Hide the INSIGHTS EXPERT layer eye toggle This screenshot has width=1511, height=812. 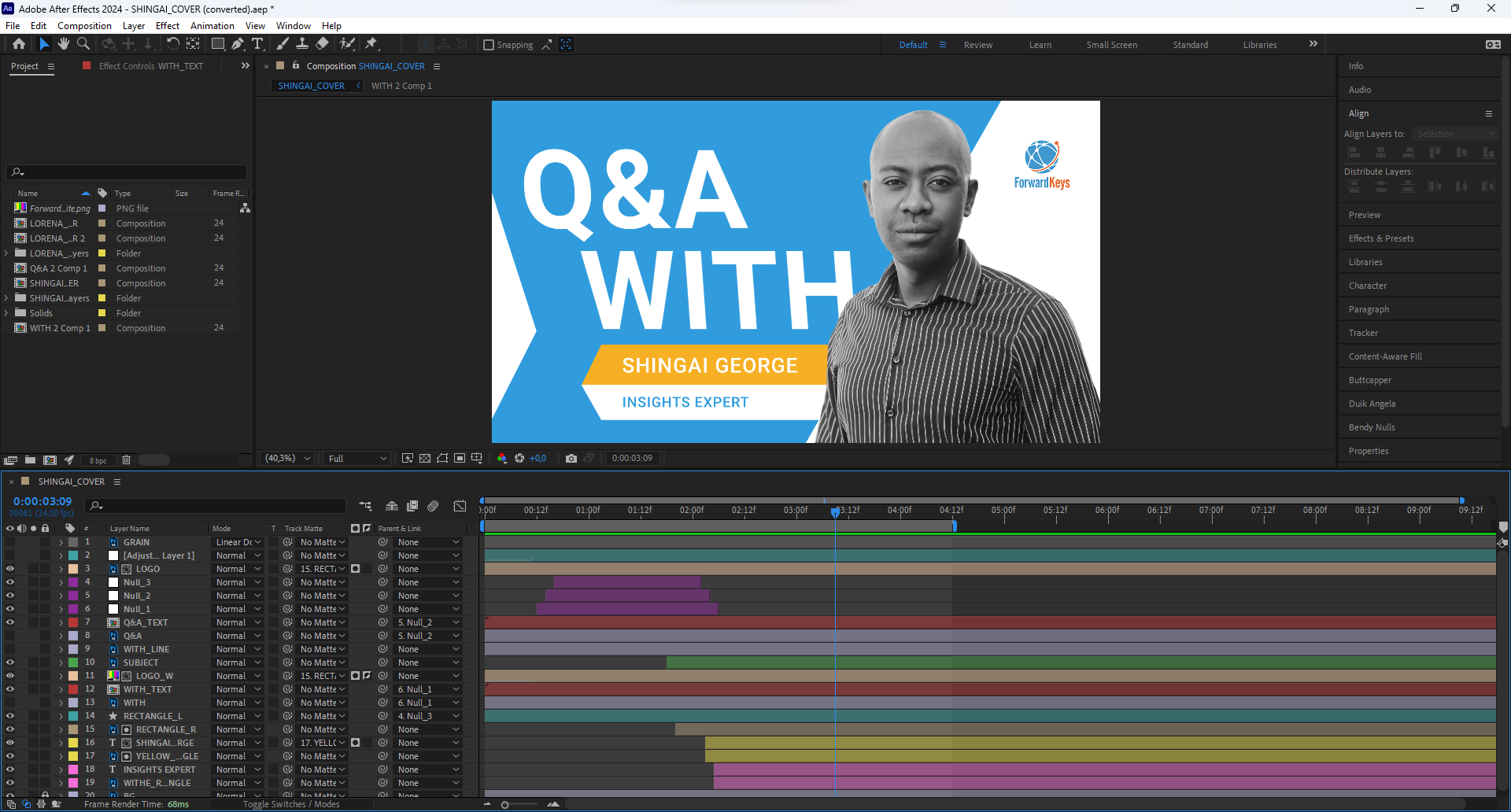(x=10, y=770)
